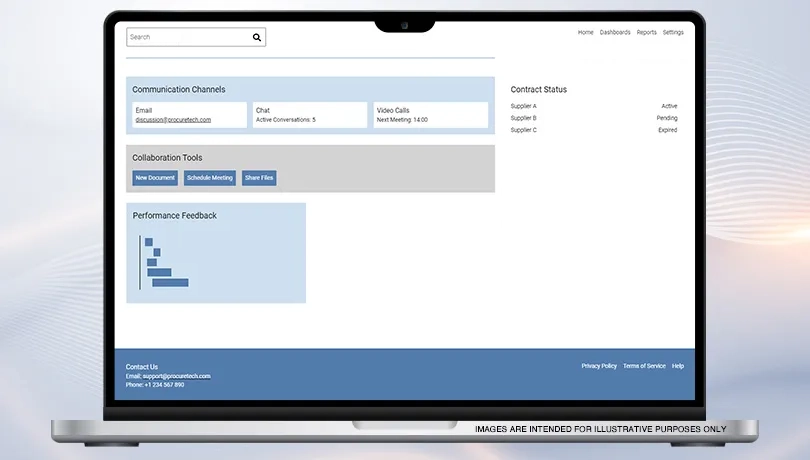Viewport: 810px width, 460px height.
Task: Click the longest bar in Performance Feedback chart
Action: pyautogui.click(x=170, y=283)
